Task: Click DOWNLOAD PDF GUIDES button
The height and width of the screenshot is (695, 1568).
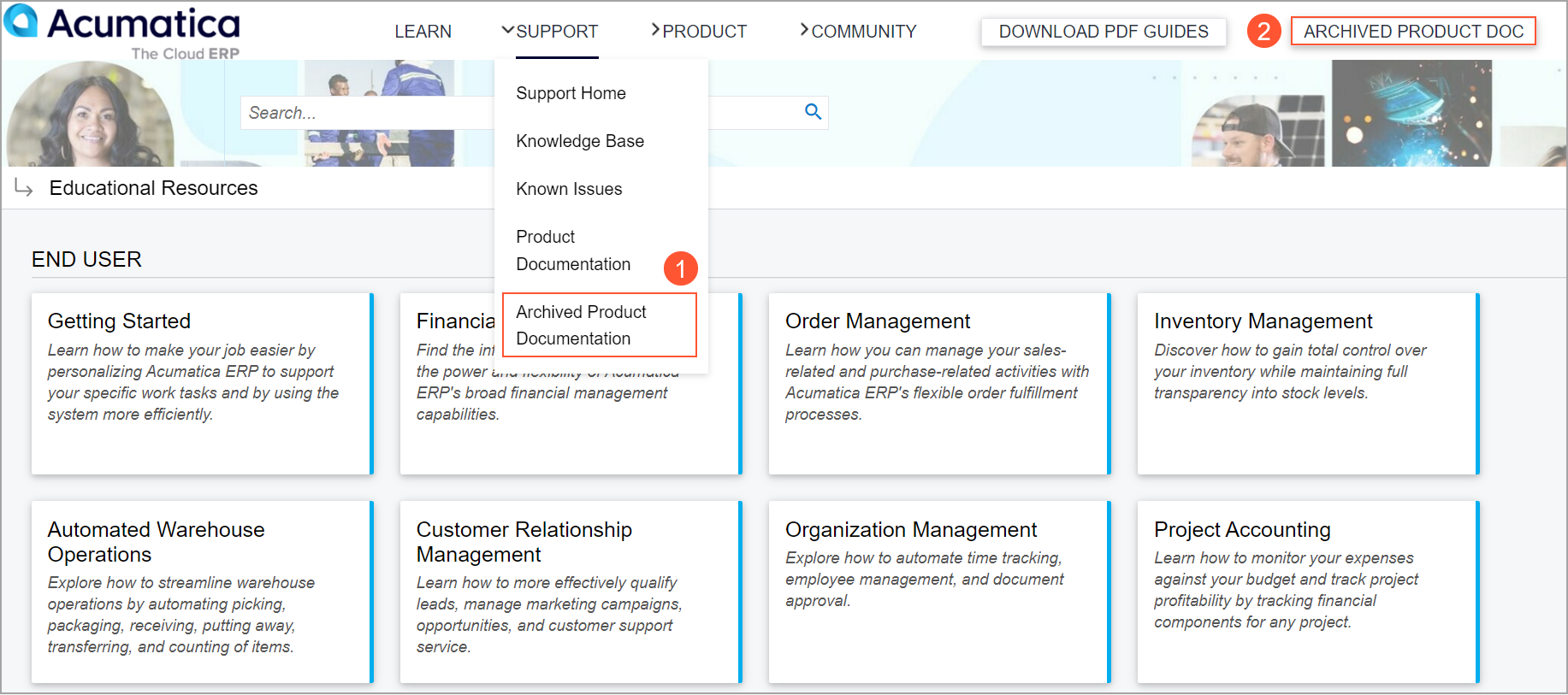Action: point(1103,32)
